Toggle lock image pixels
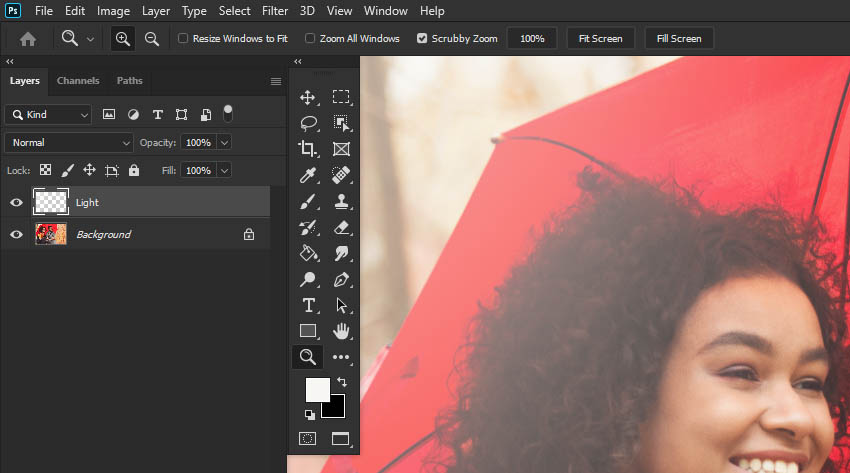The width and height of the screenshot is (850, 473). (x=67, y=170)
